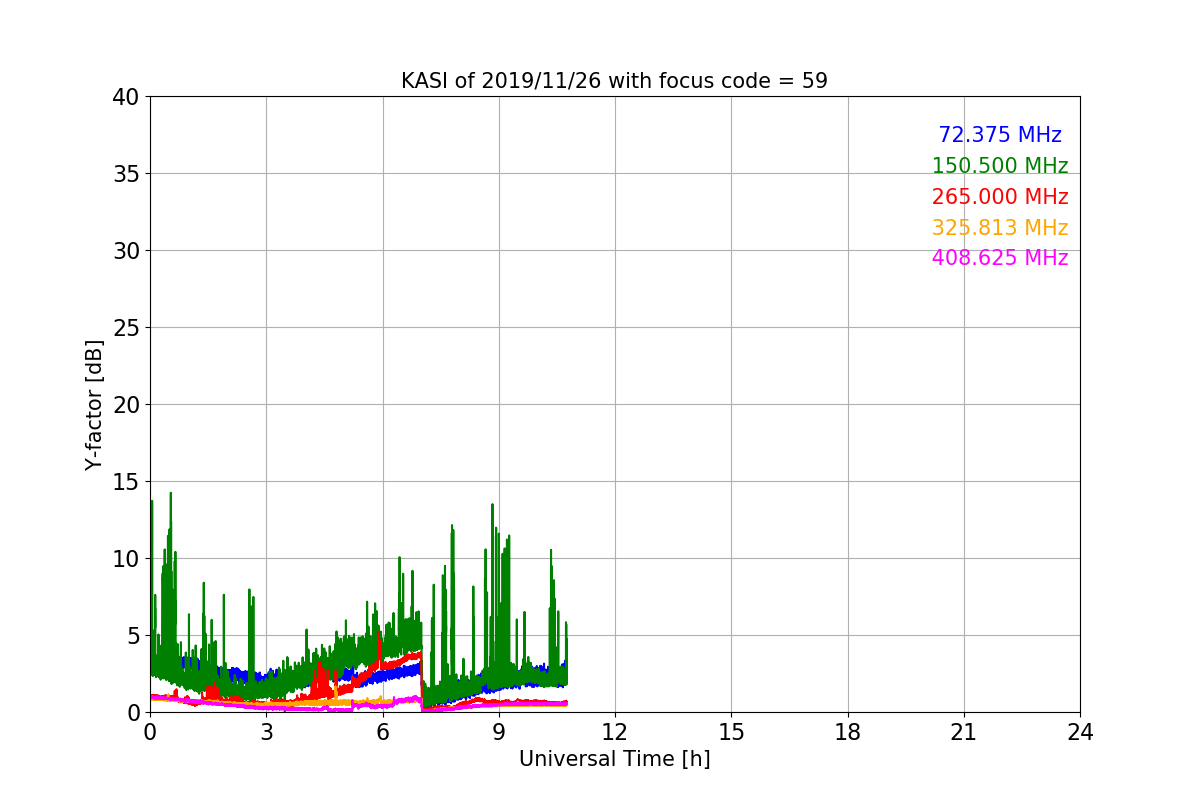The width and height of the screenshot is (1200, 800).
Task: Click the y-axis tick label 35
Action: coord(127,174)
